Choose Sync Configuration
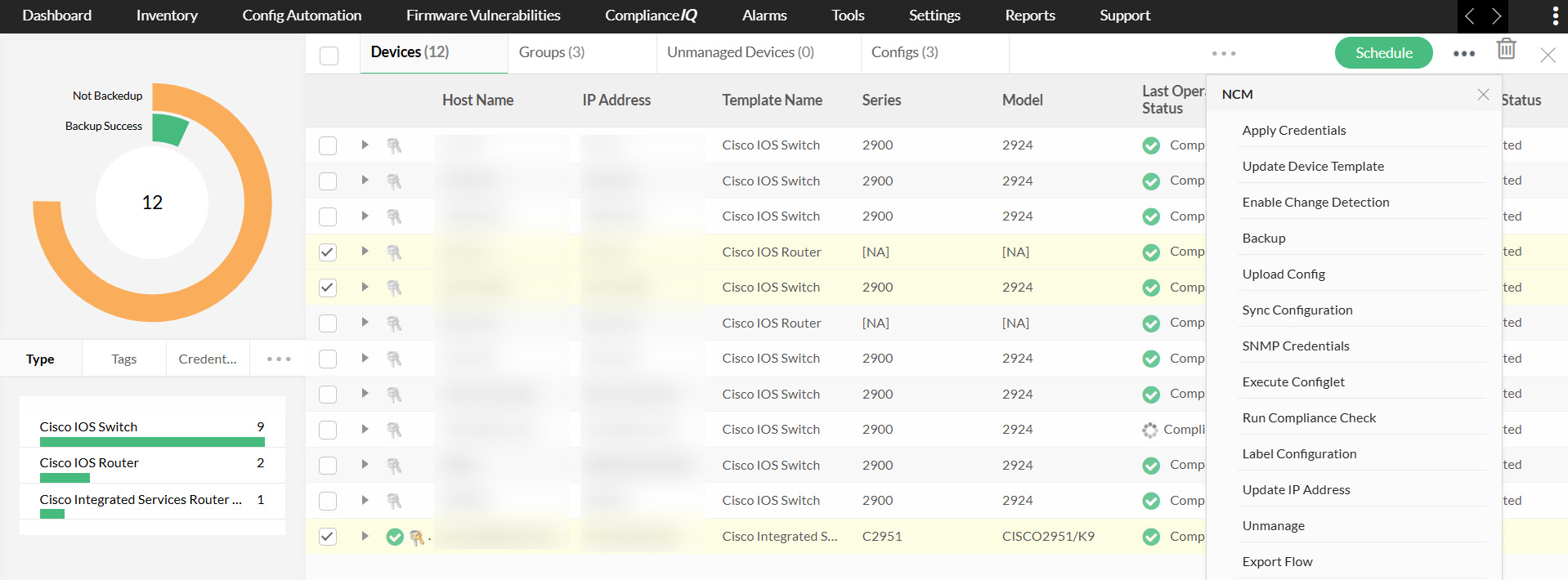1568x580 pixels. coord(1297,310)
